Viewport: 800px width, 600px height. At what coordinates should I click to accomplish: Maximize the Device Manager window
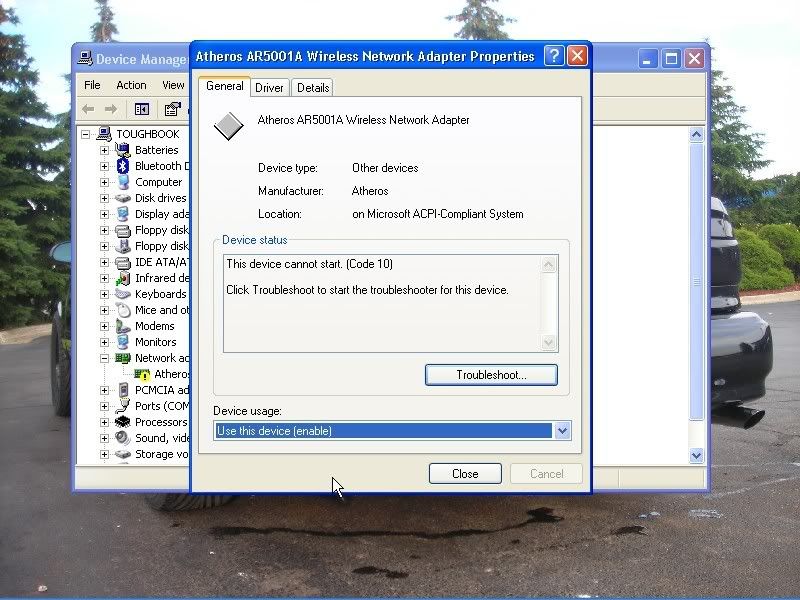[x=671, y=59]
